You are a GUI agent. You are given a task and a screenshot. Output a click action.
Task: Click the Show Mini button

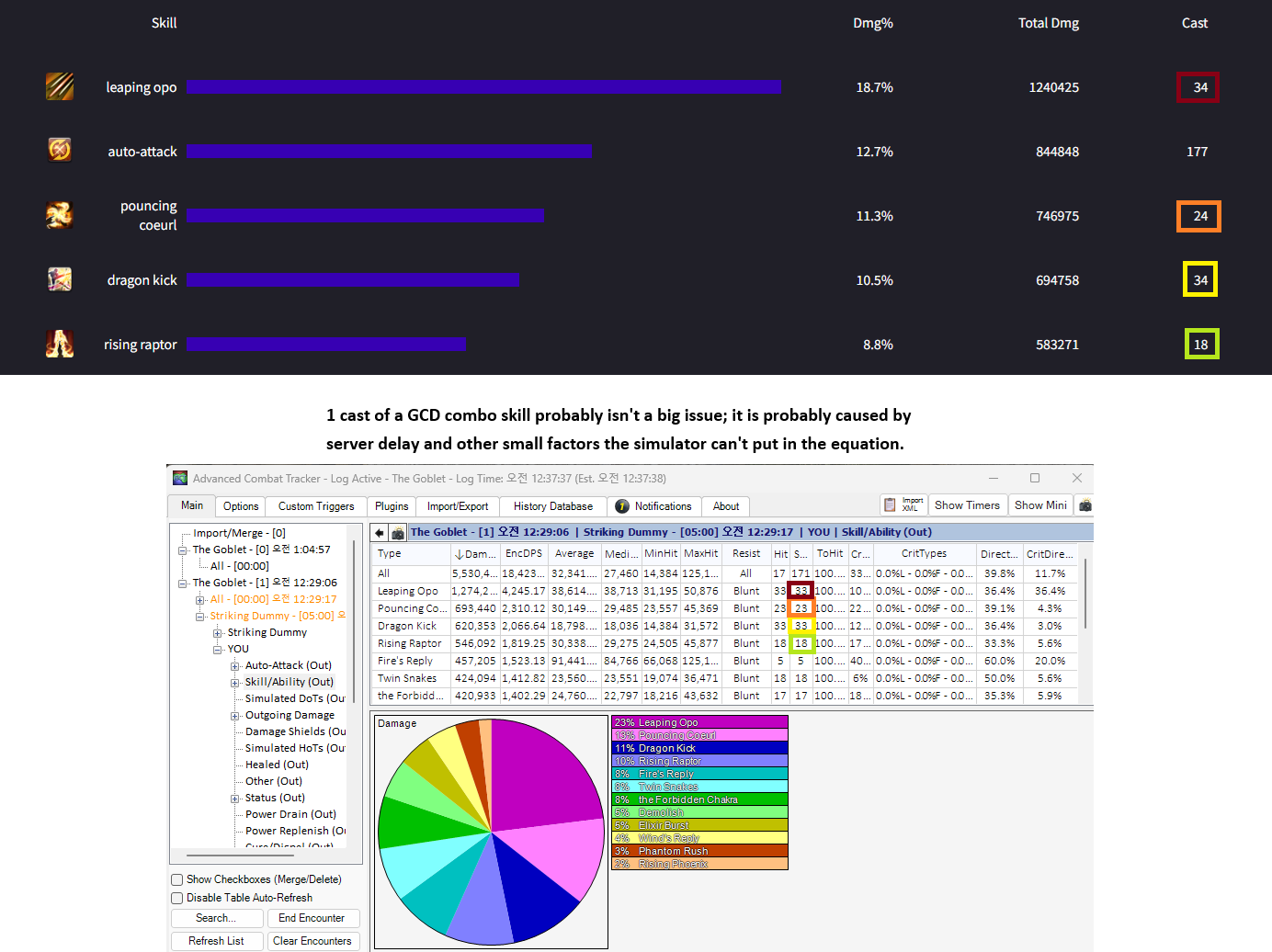point(1040,505)
